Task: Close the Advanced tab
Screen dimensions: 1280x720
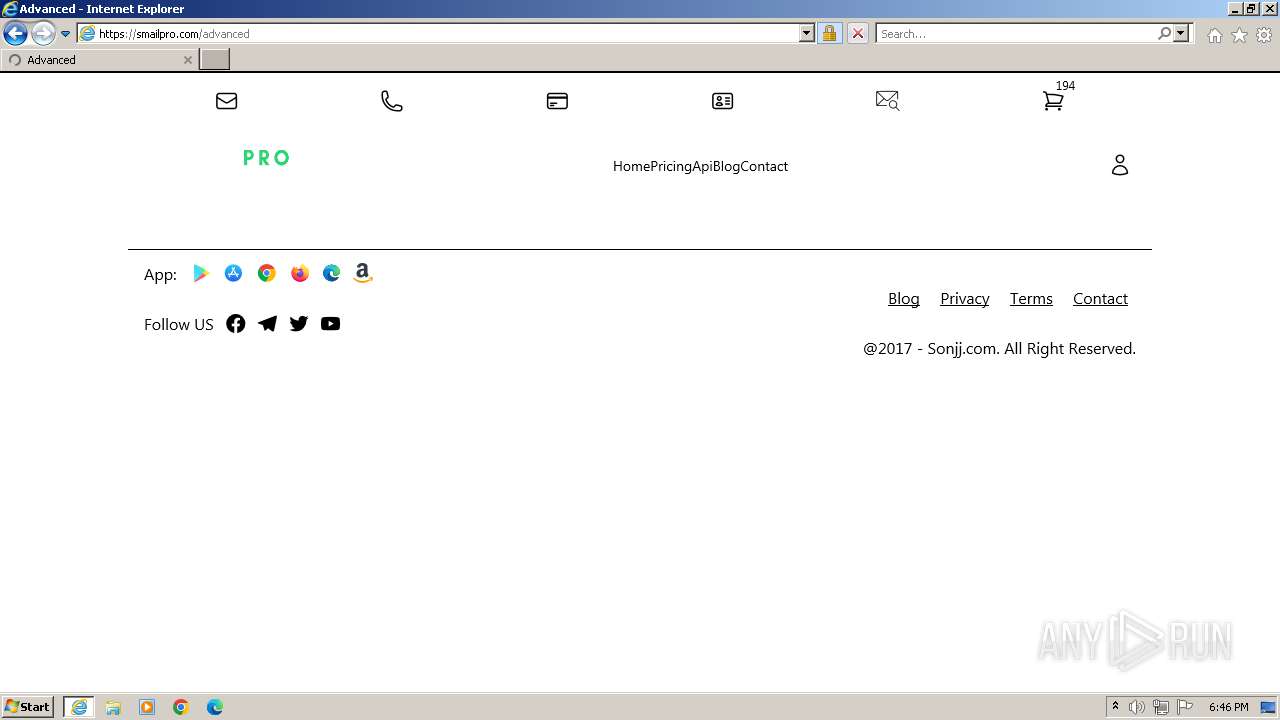Action: (x=187, y=60)
